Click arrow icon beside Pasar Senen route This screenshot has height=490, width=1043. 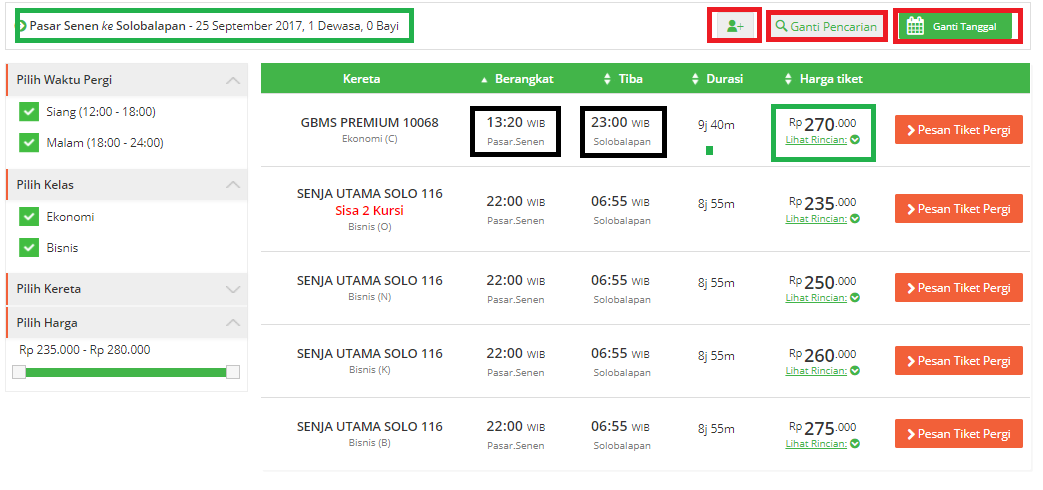click(22, 25)
